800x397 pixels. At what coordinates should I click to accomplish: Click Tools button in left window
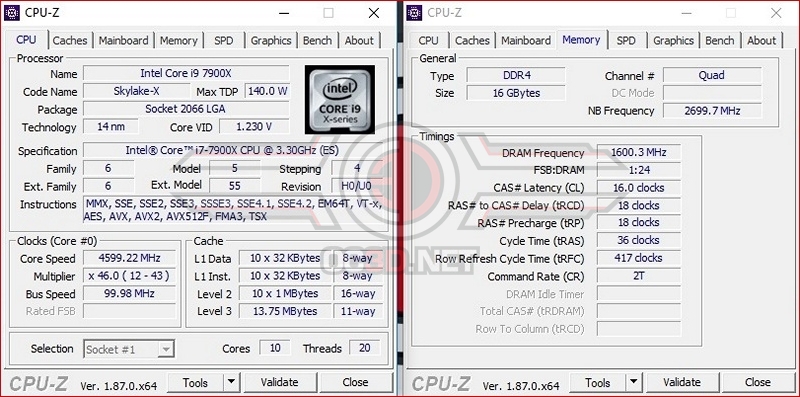pos(196,382)
